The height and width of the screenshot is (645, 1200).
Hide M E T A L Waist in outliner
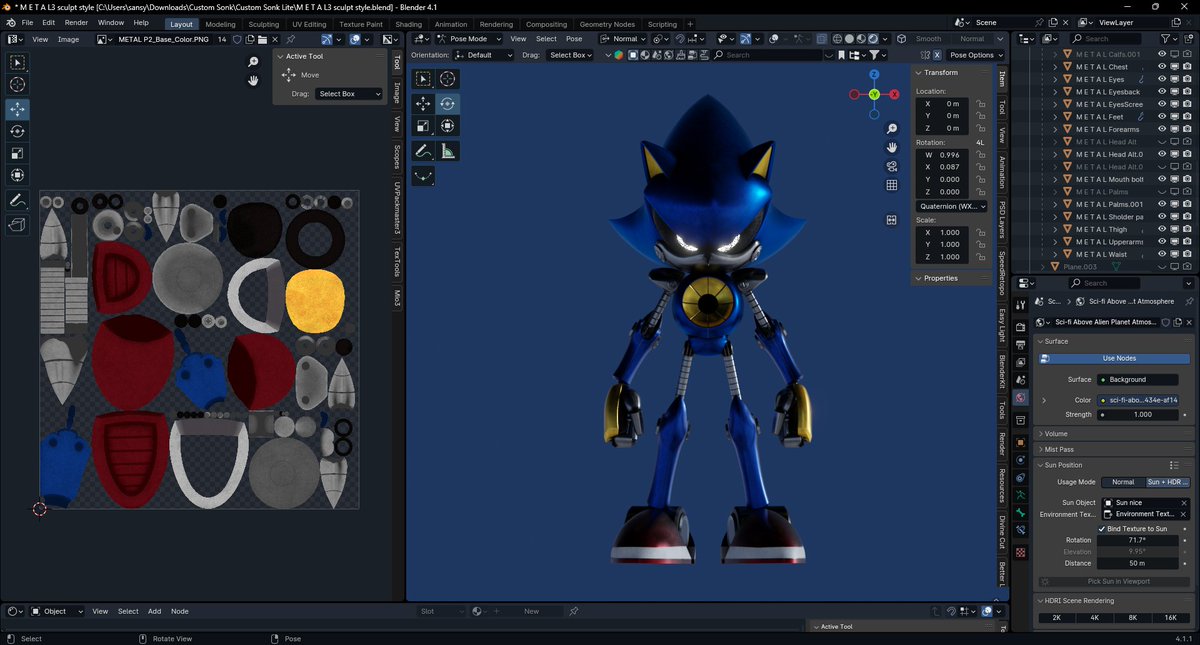1162,254
